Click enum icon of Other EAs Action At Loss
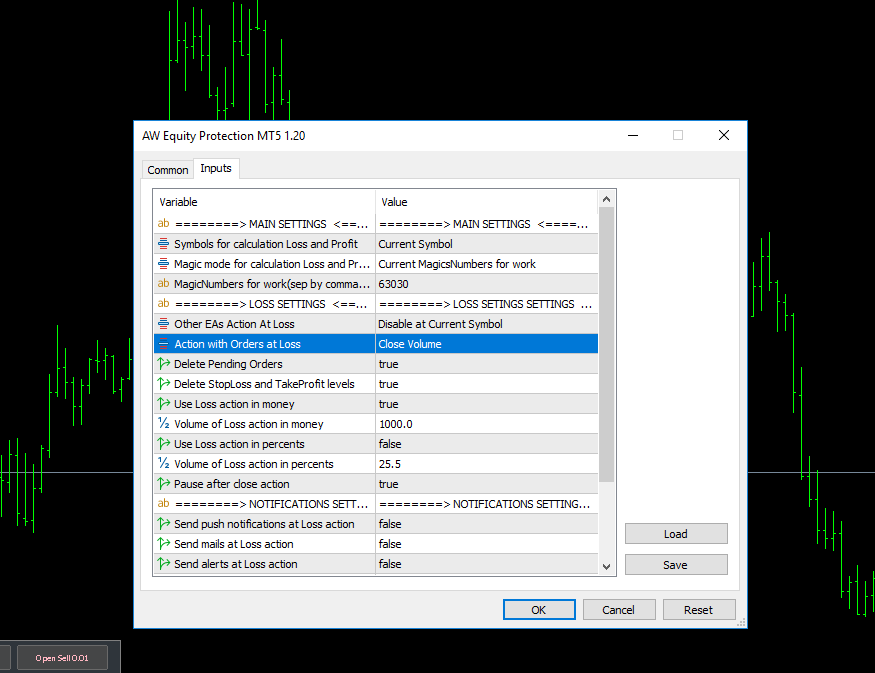The width and height of the screenshot is (875, 673). [164, 324]
